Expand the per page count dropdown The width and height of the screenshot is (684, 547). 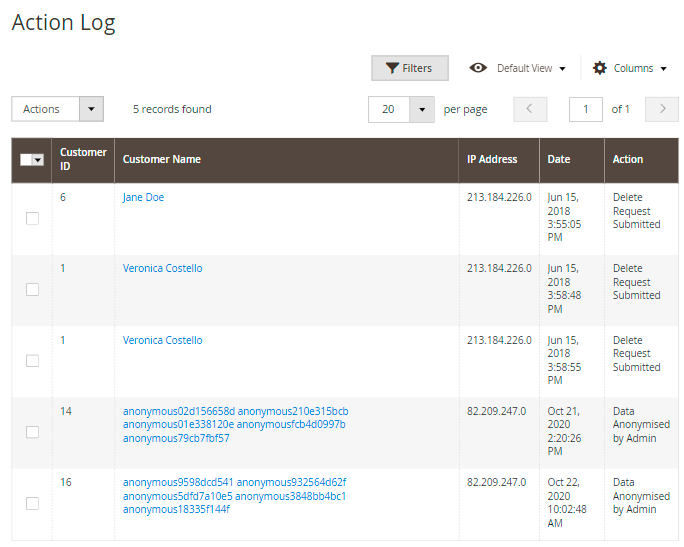coord(422,109)
